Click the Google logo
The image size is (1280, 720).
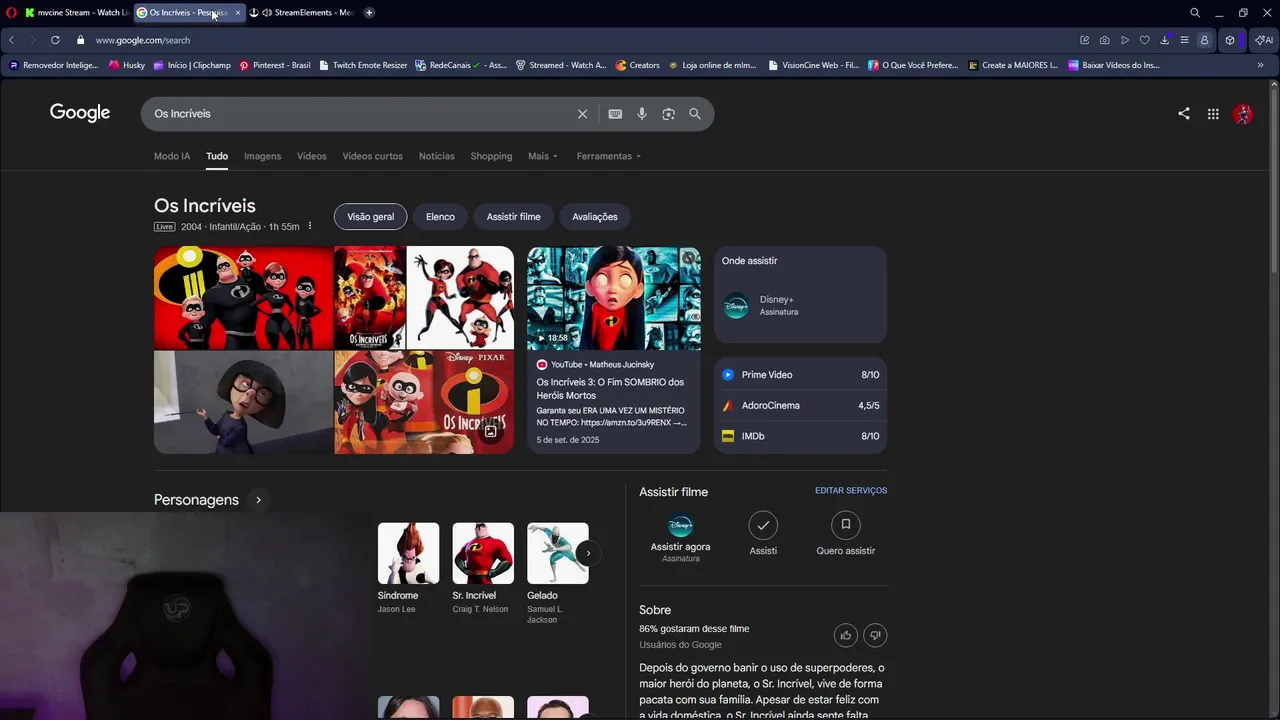[x=80, y=113]
